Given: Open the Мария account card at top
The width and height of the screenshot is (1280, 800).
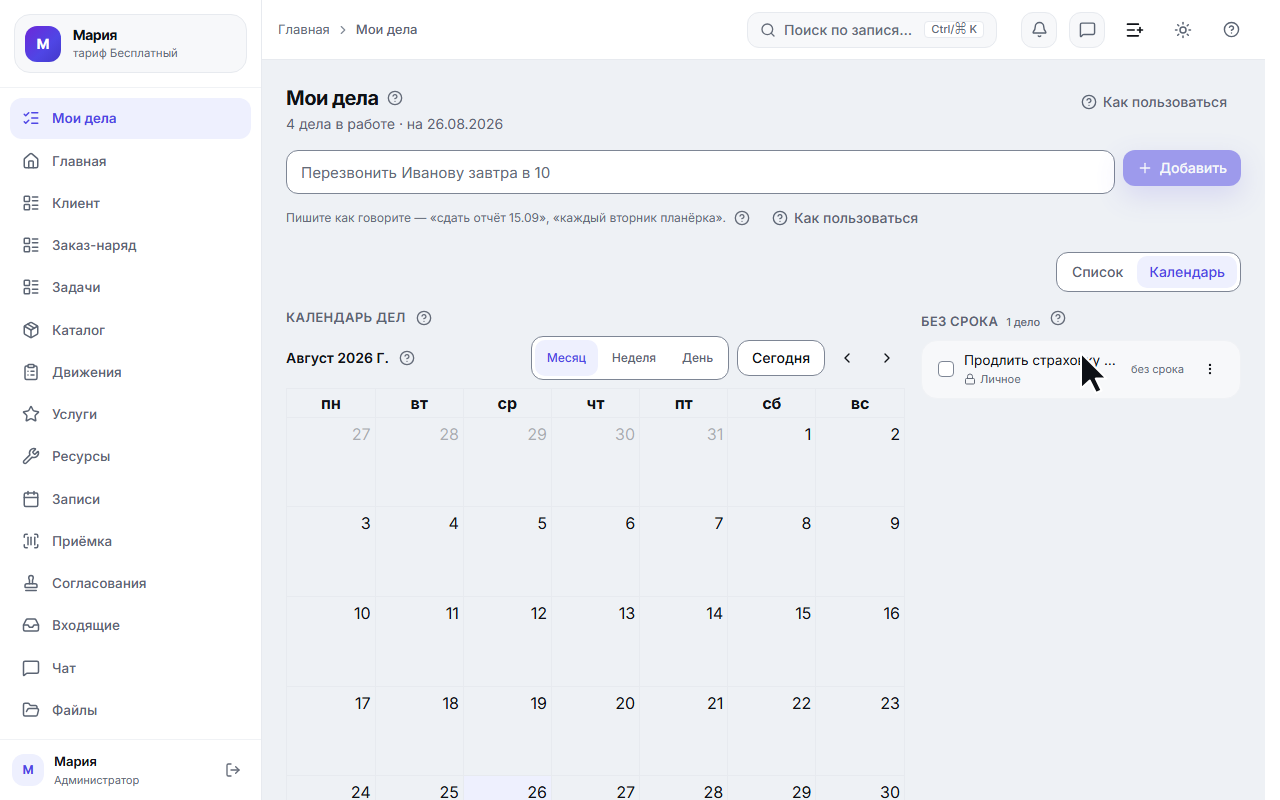Looking at the screenshot, I should coord(130,43).
